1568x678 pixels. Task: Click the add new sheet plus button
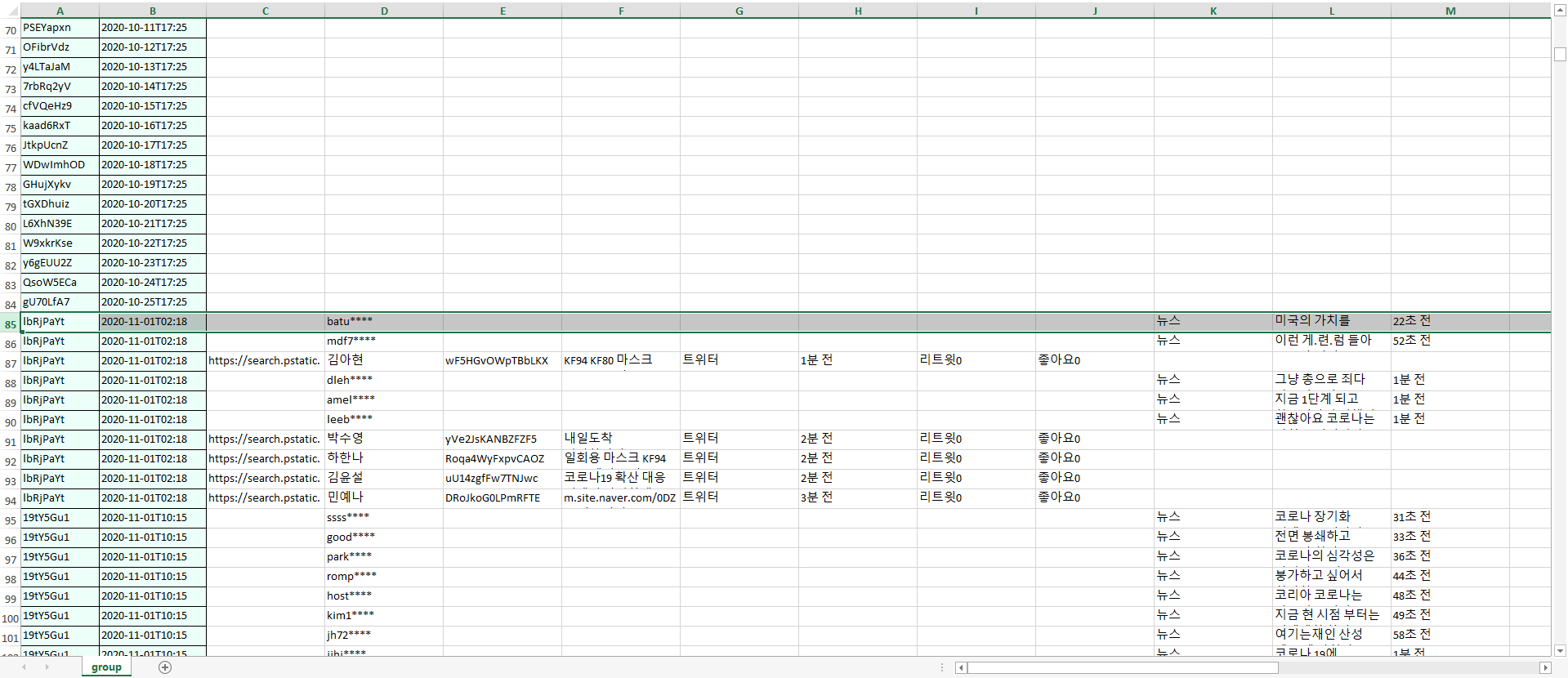[165, 667]
